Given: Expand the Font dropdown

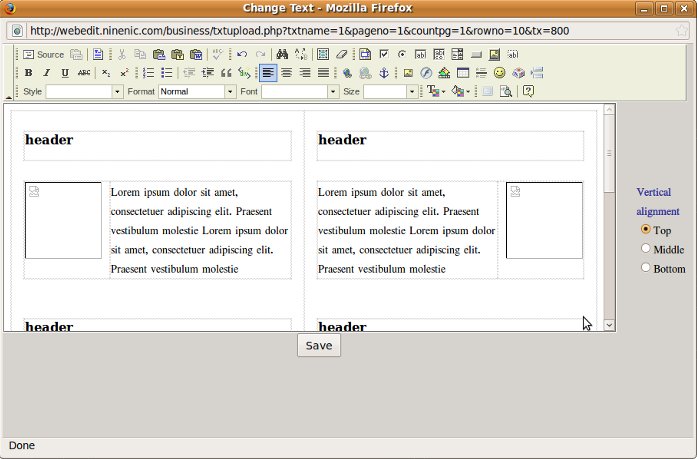Looking at the screenshot, I should [x=300, y=92].
